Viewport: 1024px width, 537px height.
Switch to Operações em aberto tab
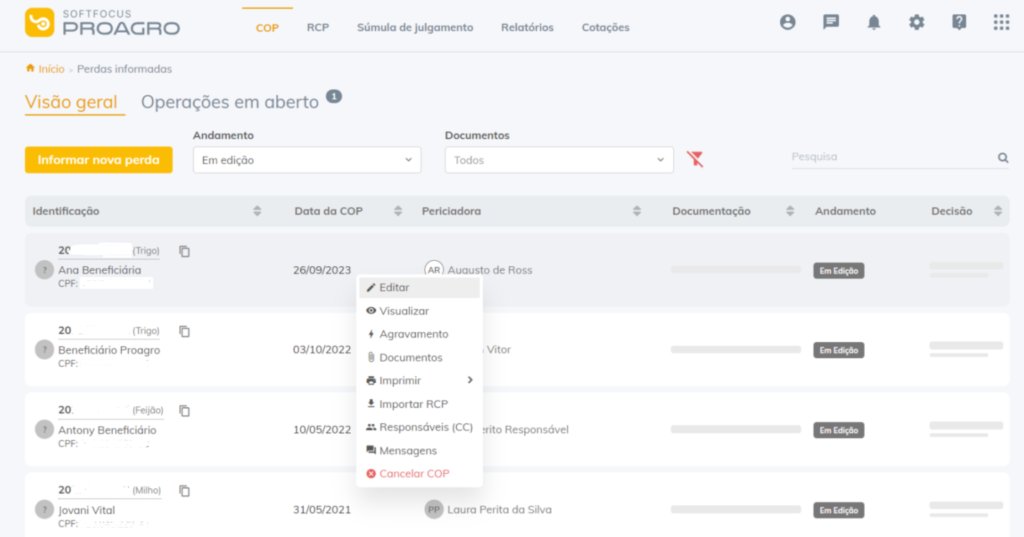click(x=230, y=102)
